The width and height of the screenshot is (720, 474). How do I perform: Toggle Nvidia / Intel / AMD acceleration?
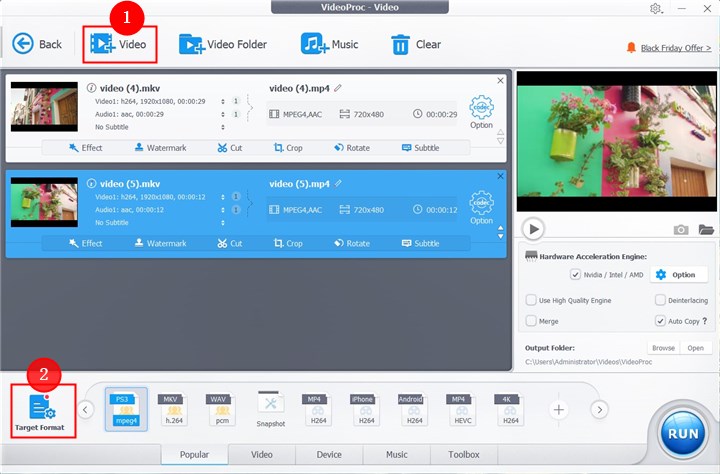(575, 275)
